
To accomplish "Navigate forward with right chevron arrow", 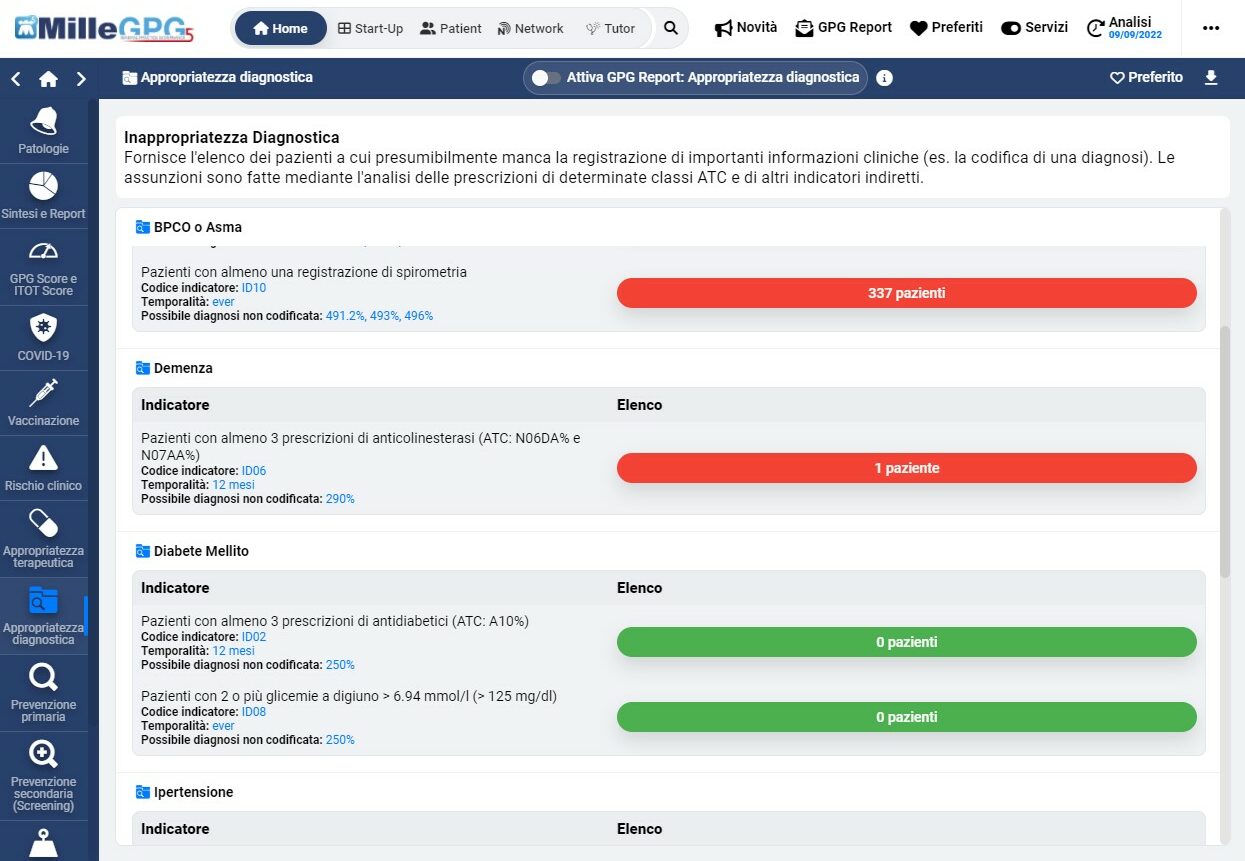I will coord(81,78).
